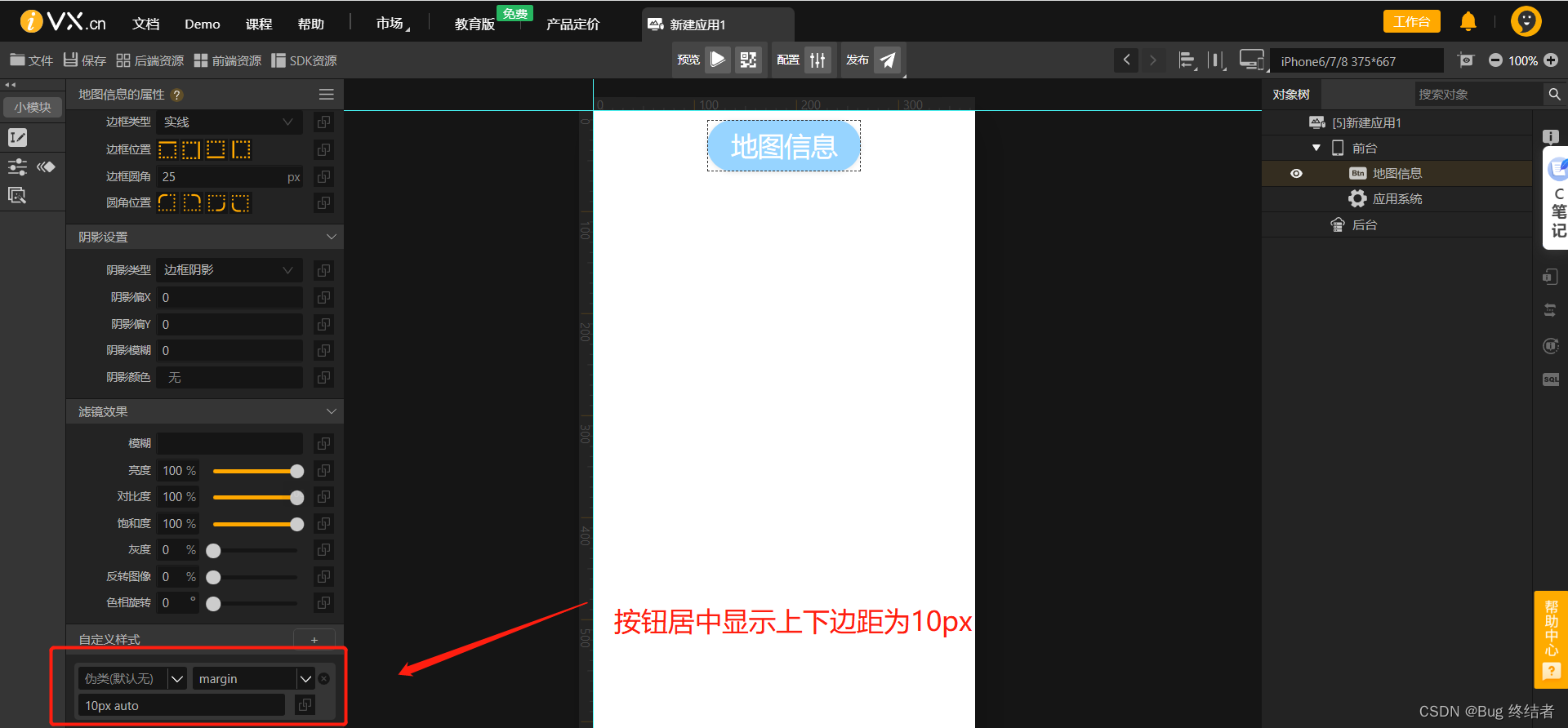The height and width of the screenshot is (728, 1568).
Task: Toggle first 边框位置 border side option
Action: click(x=167, y=149)
